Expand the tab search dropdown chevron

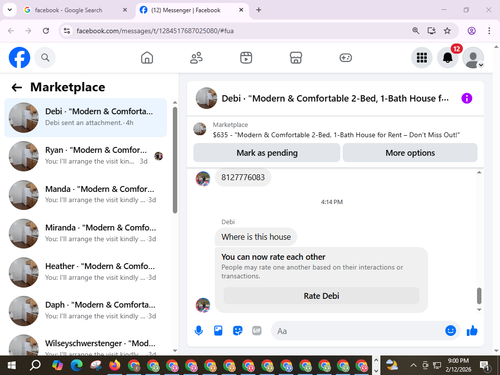click(x=10, y=10)
